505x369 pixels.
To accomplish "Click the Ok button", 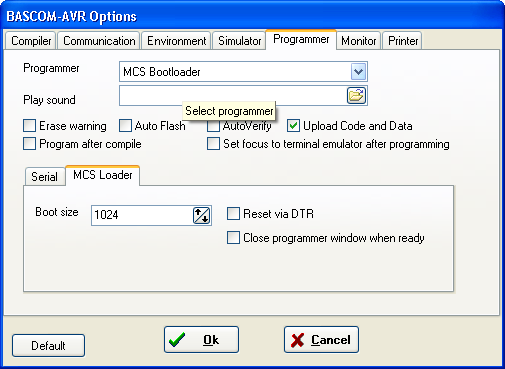I will point(201,340).
